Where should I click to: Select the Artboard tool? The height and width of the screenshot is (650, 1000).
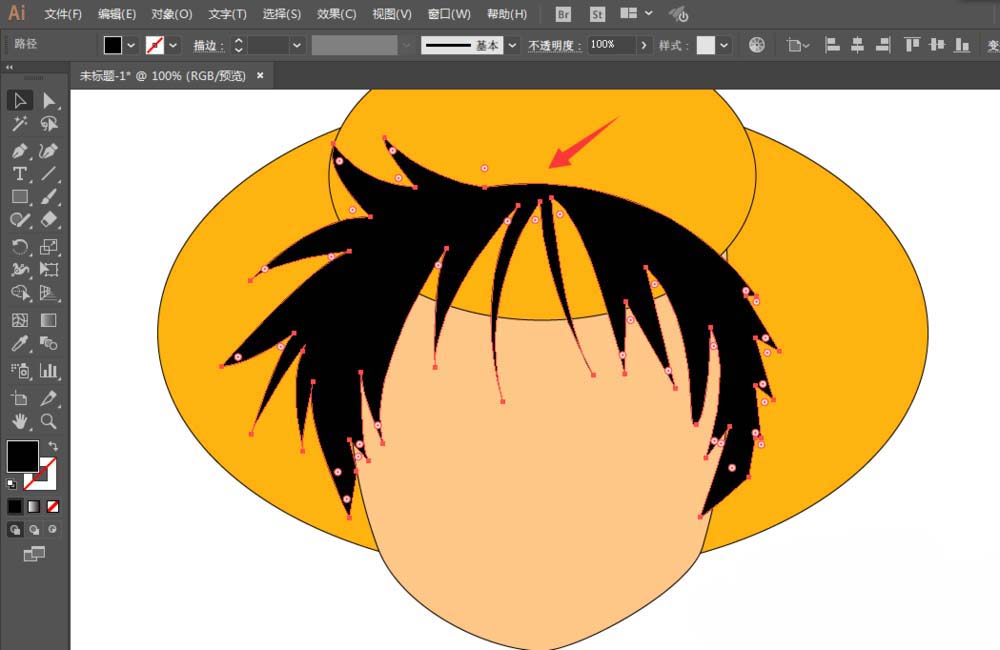(20, 398)
